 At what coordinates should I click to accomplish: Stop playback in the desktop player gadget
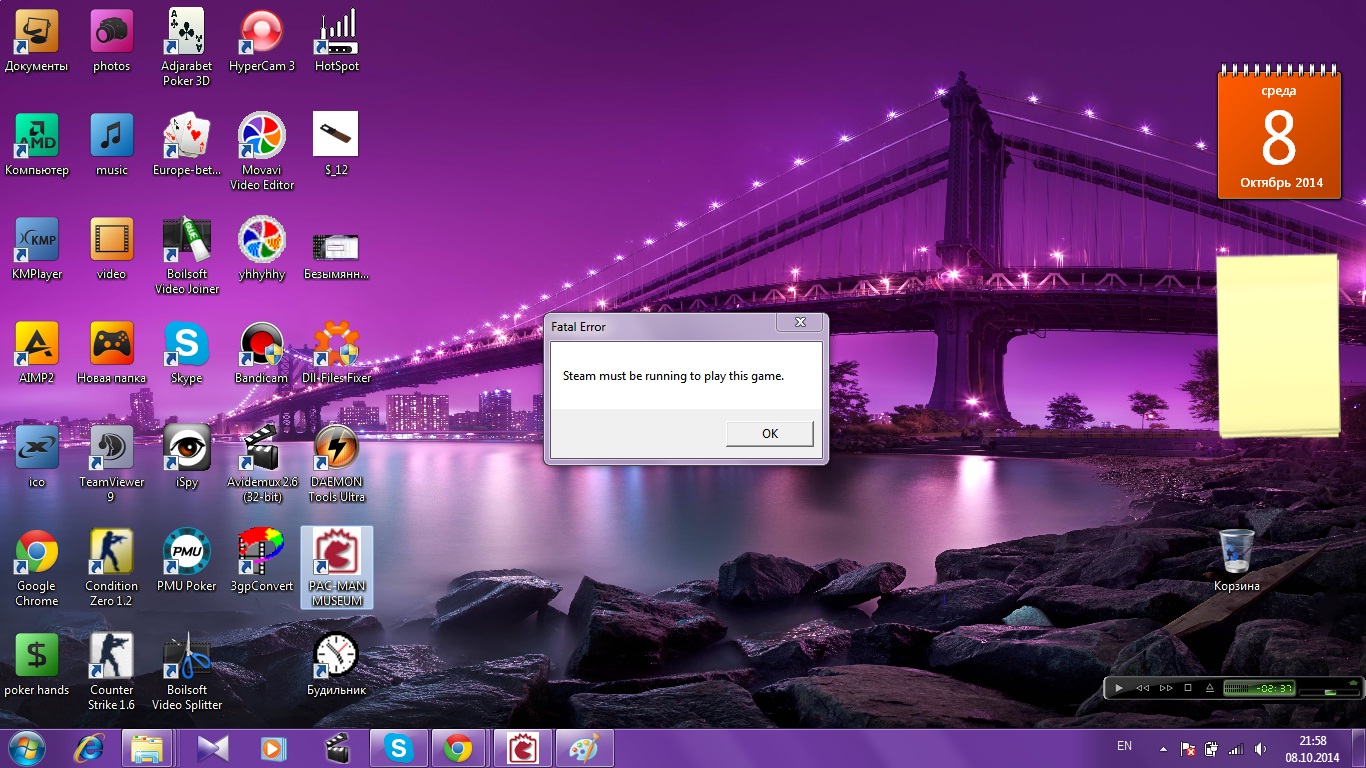click(1188, 688)
